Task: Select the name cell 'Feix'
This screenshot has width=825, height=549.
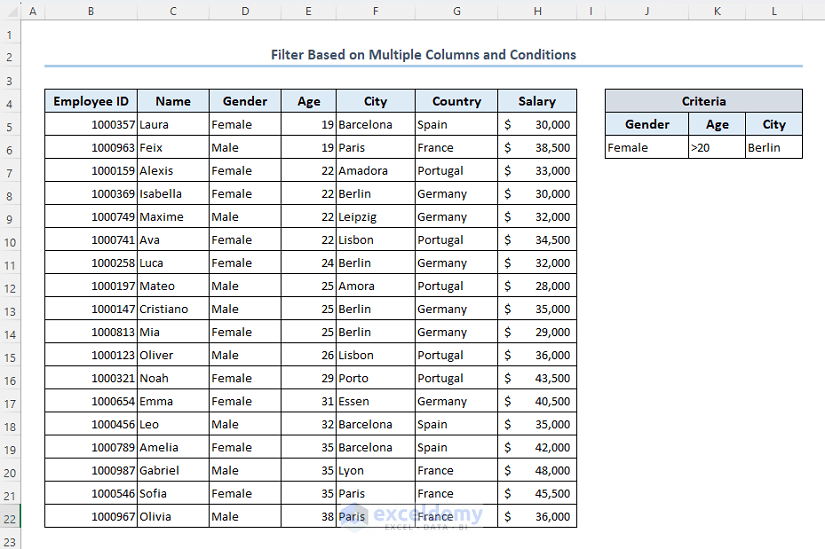Action: point(173,148)
